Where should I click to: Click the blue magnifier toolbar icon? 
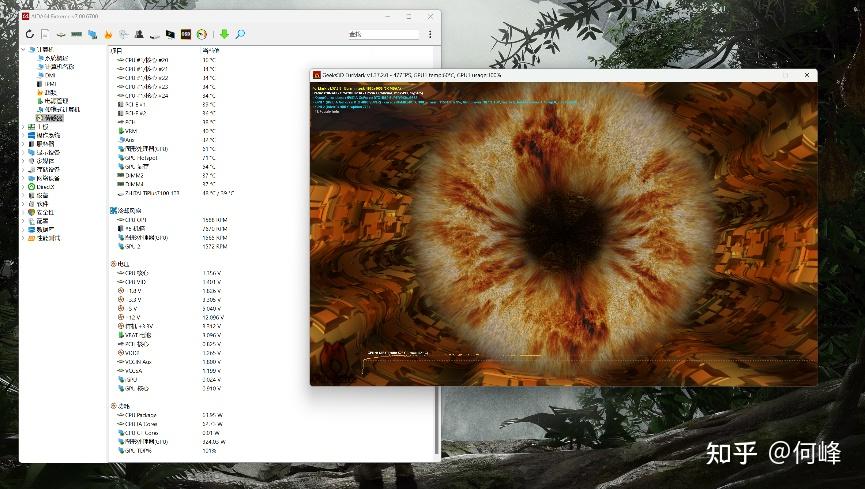[240, 34]
